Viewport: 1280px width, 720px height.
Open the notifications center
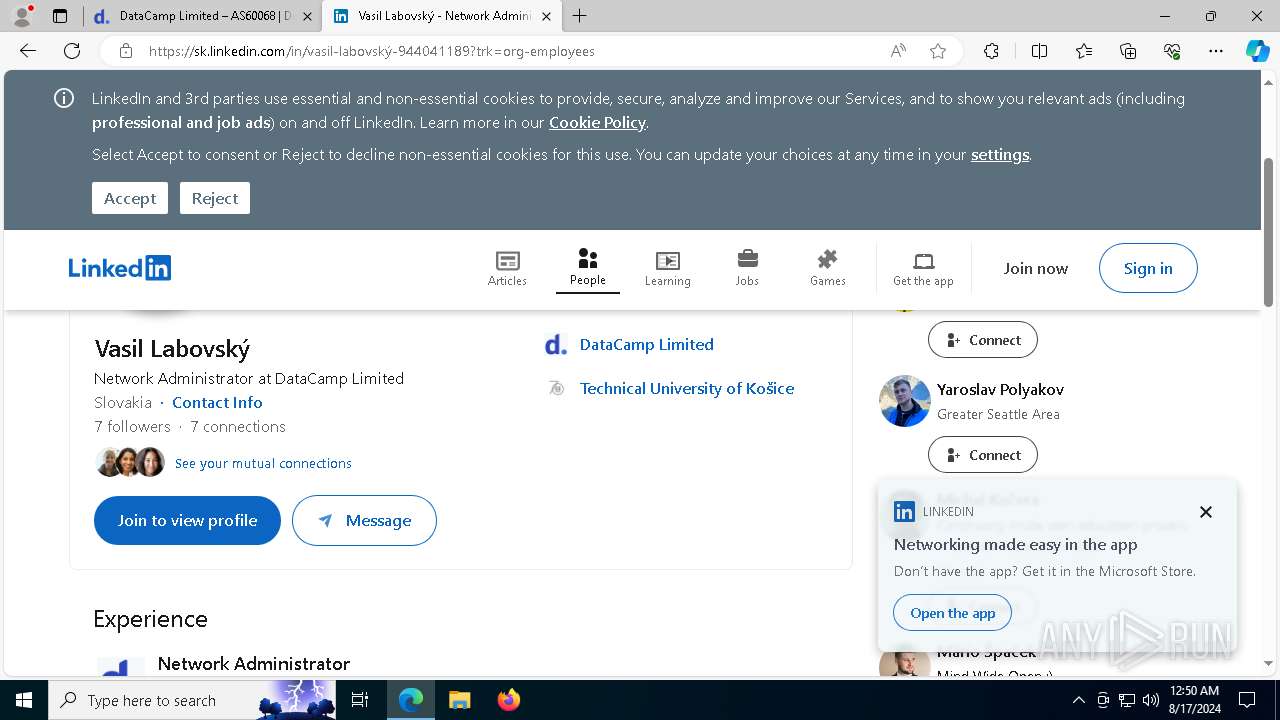click(1247, 700)
